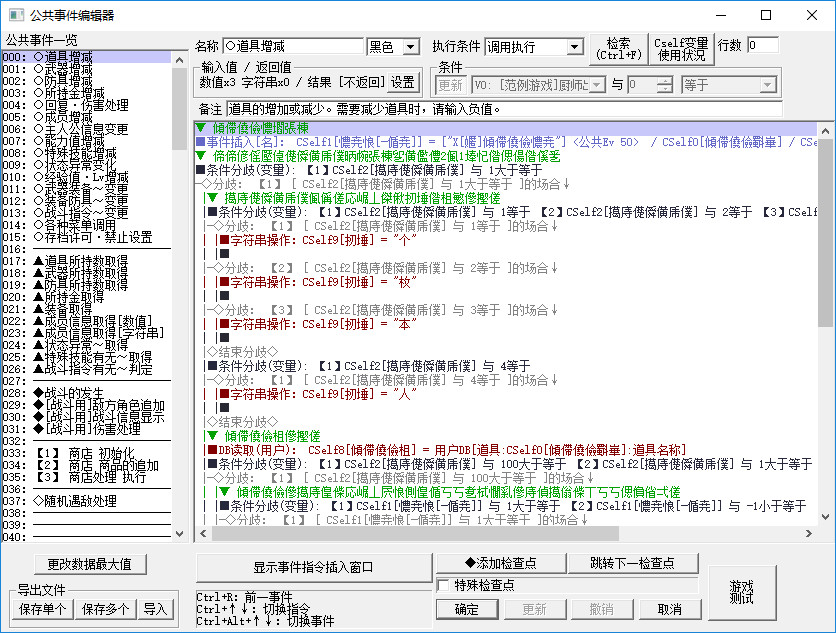Click command list horizontal scroll right arrow
836x633 pixels.
(x=809, y=533)
